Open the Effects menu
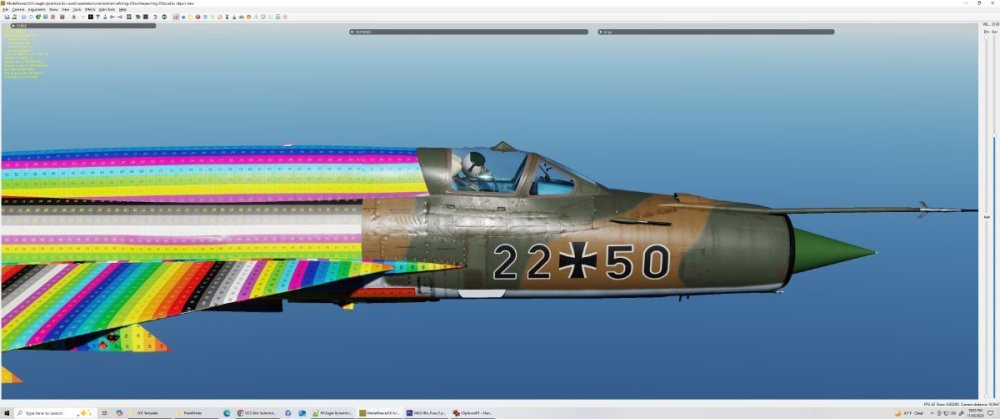This screenshot has width=1000, height=419. coord(90,10)
